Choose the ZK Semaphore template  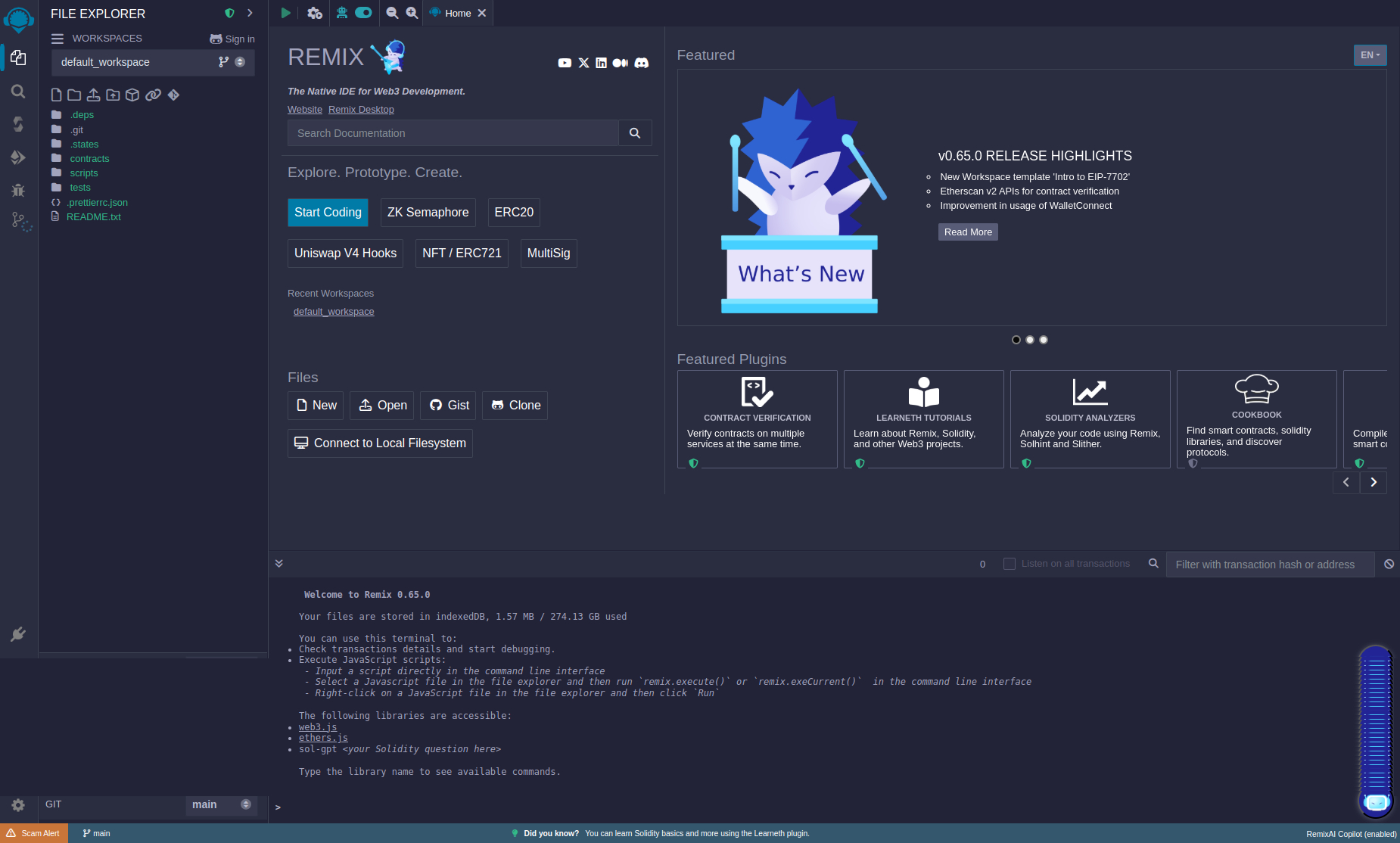(x=428, y=213)
